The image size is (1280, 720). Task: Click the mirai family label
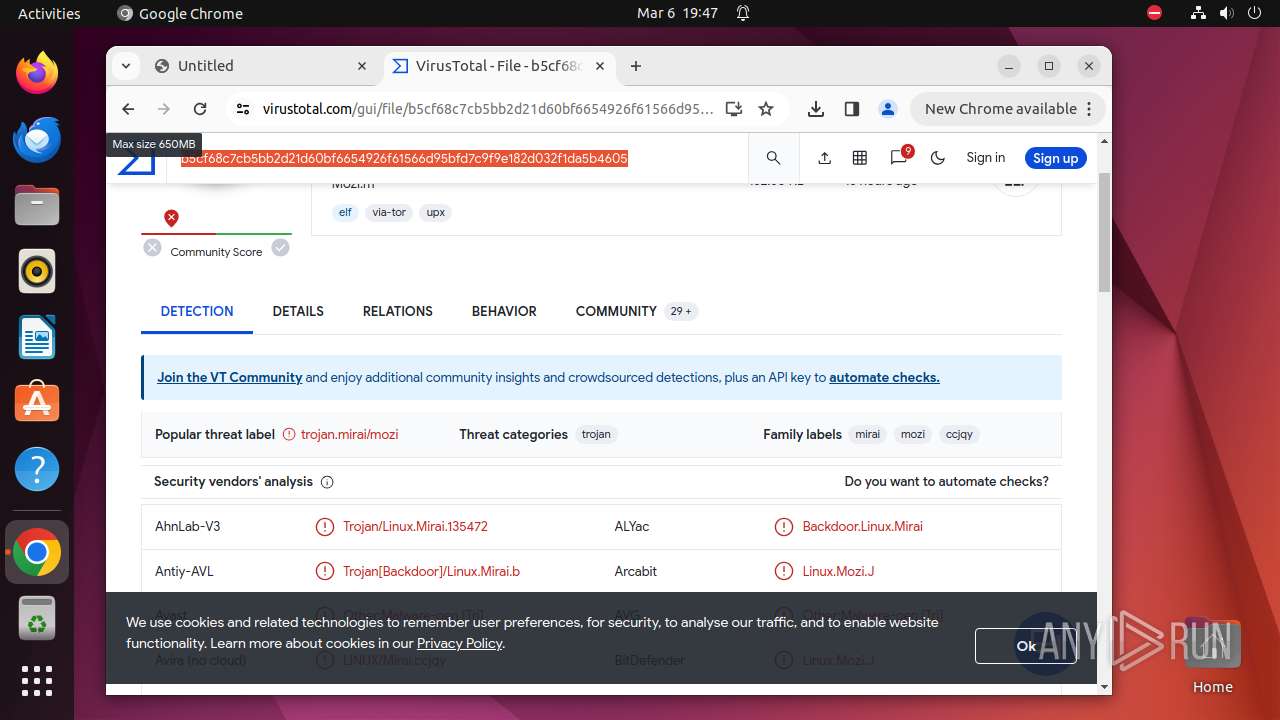pyautogui.click(x=867, y=434)
